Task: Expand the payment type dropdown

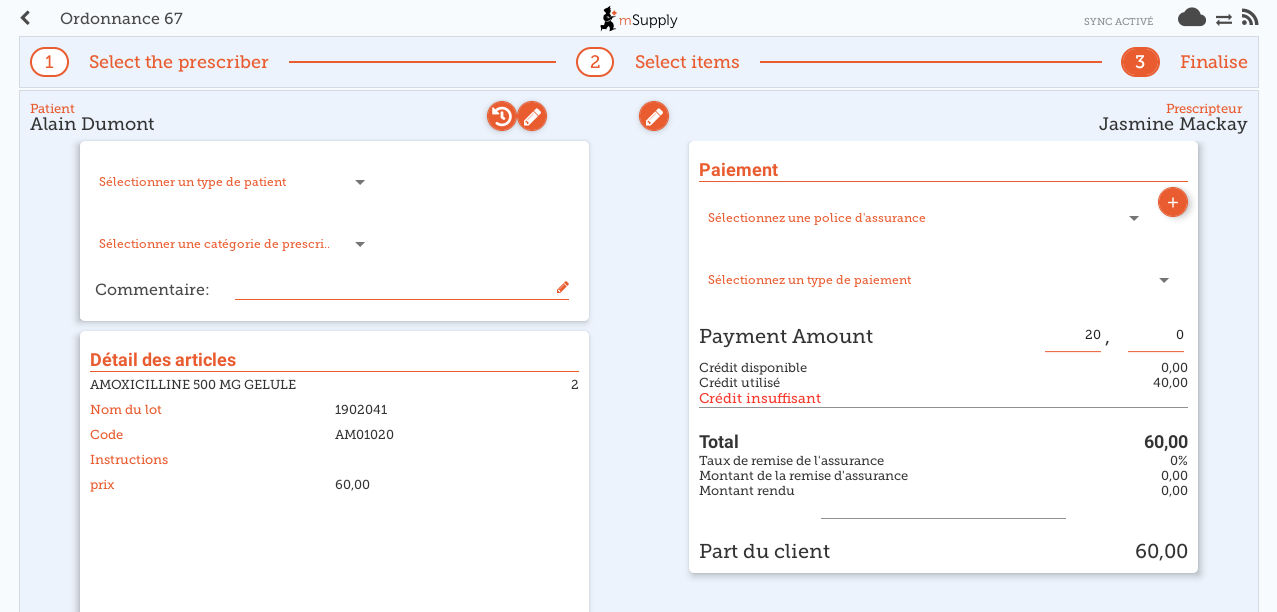Action: tap(1163, 281)
